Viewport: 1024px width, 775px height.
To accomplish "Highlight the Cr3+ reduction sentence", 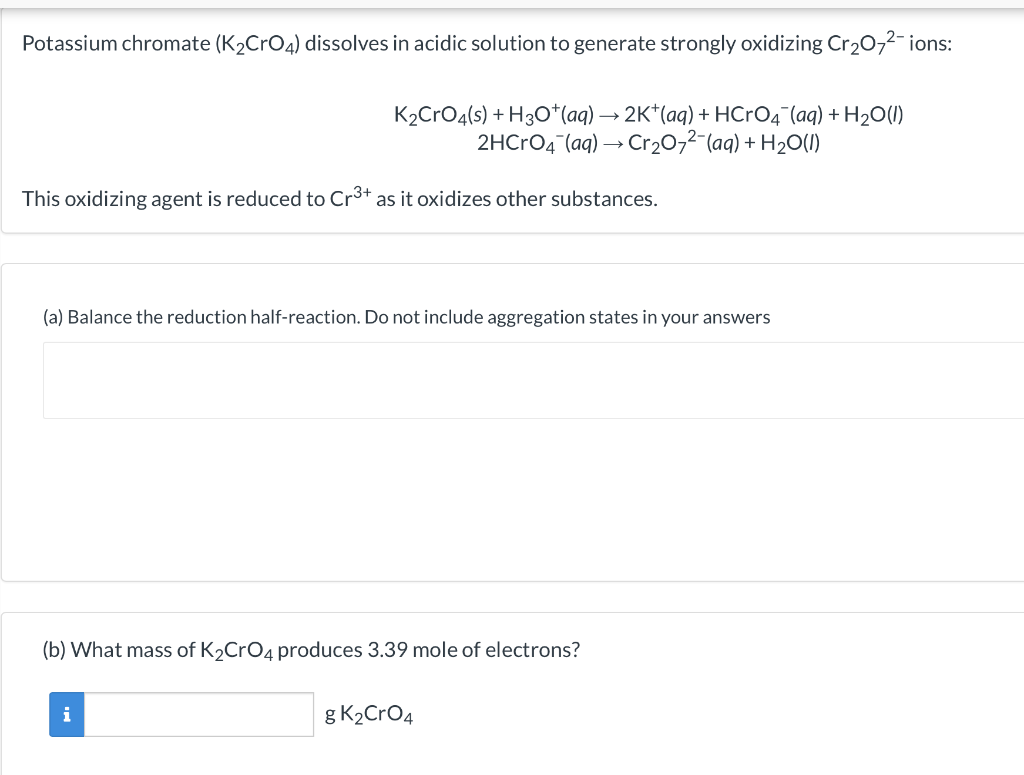I will click(x=340, y=198).
